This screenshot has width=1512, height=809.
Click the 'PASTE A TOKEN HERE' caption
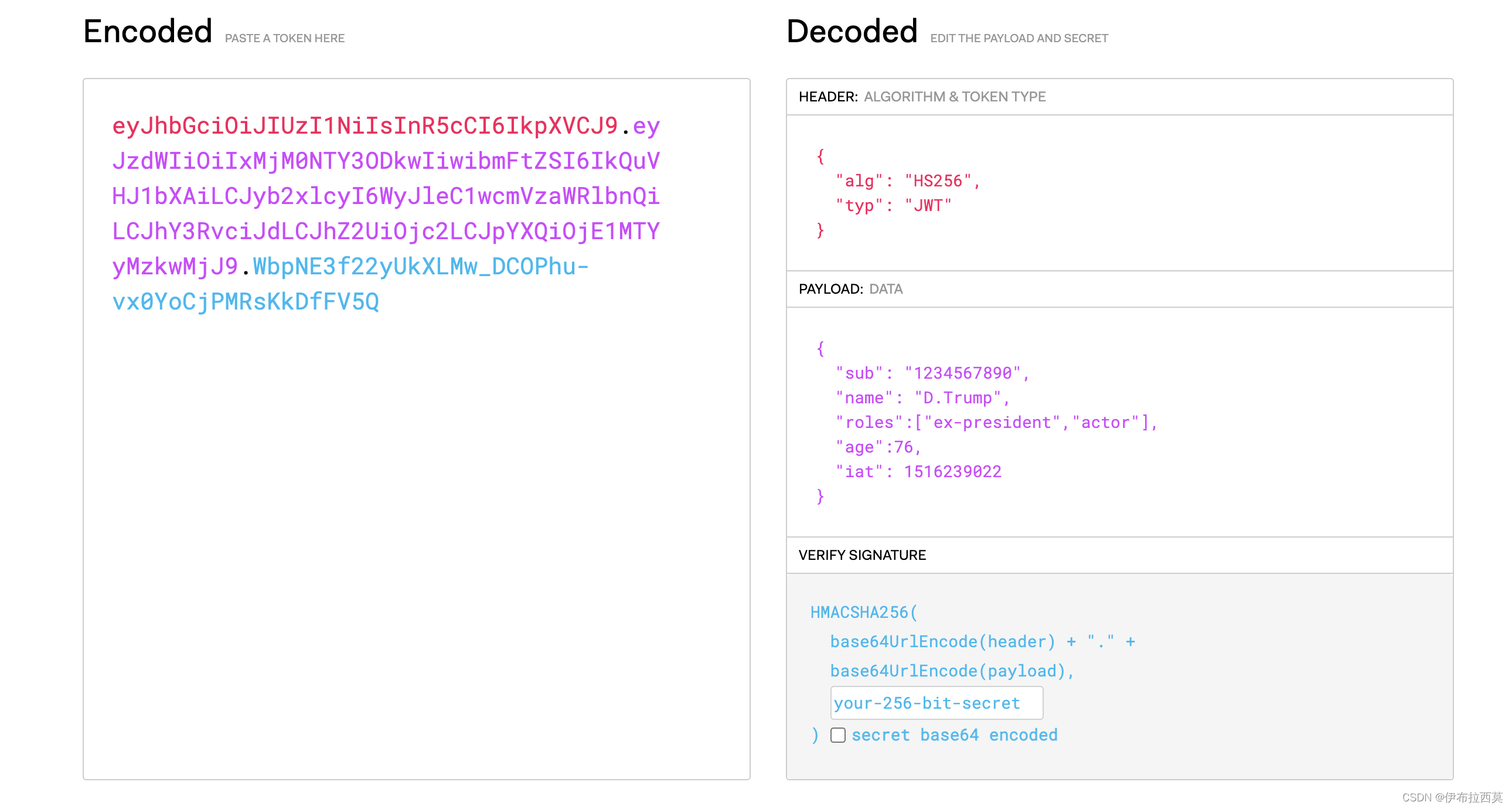[285, 38]
